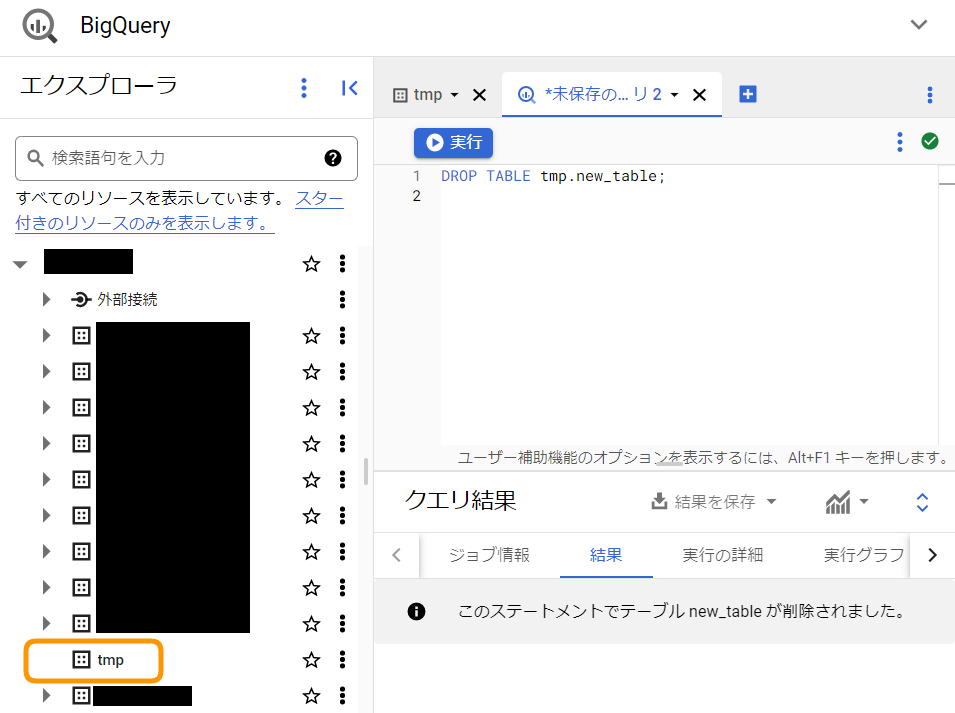Expand the collapsed header chevron at top right
The height and width of the screenshot is (713, 955).
918,25
